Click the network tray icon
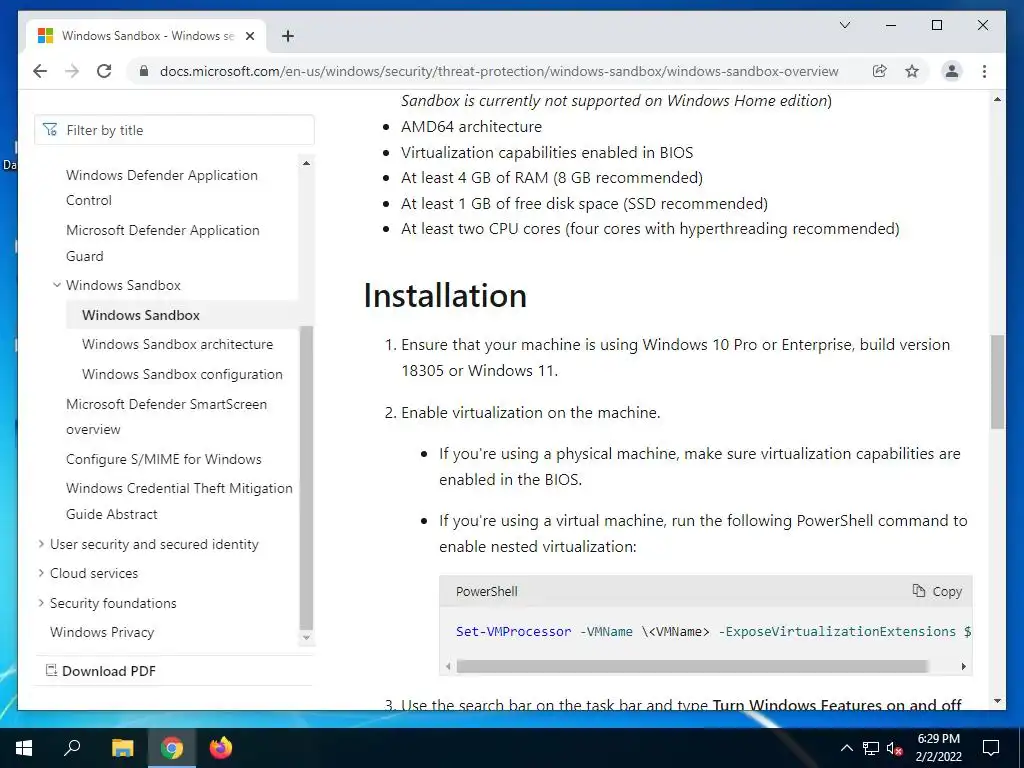 click(x=871, y=748)
